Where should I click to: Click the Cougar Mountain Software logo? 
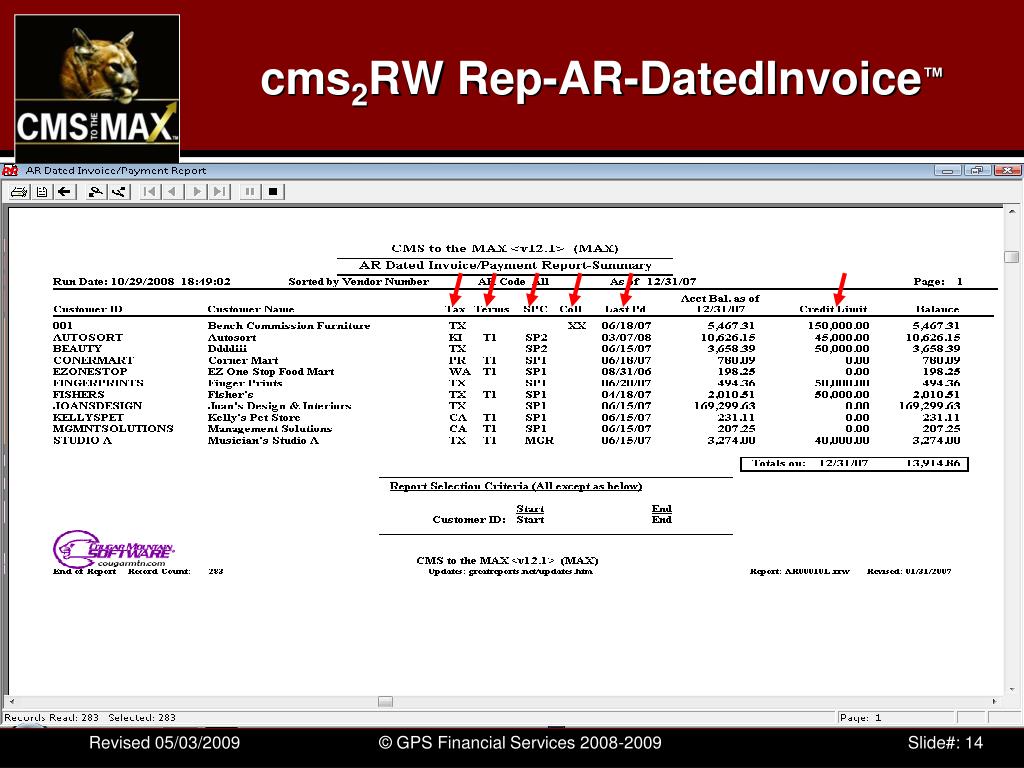pyautogui.click(x=113, y=549)
